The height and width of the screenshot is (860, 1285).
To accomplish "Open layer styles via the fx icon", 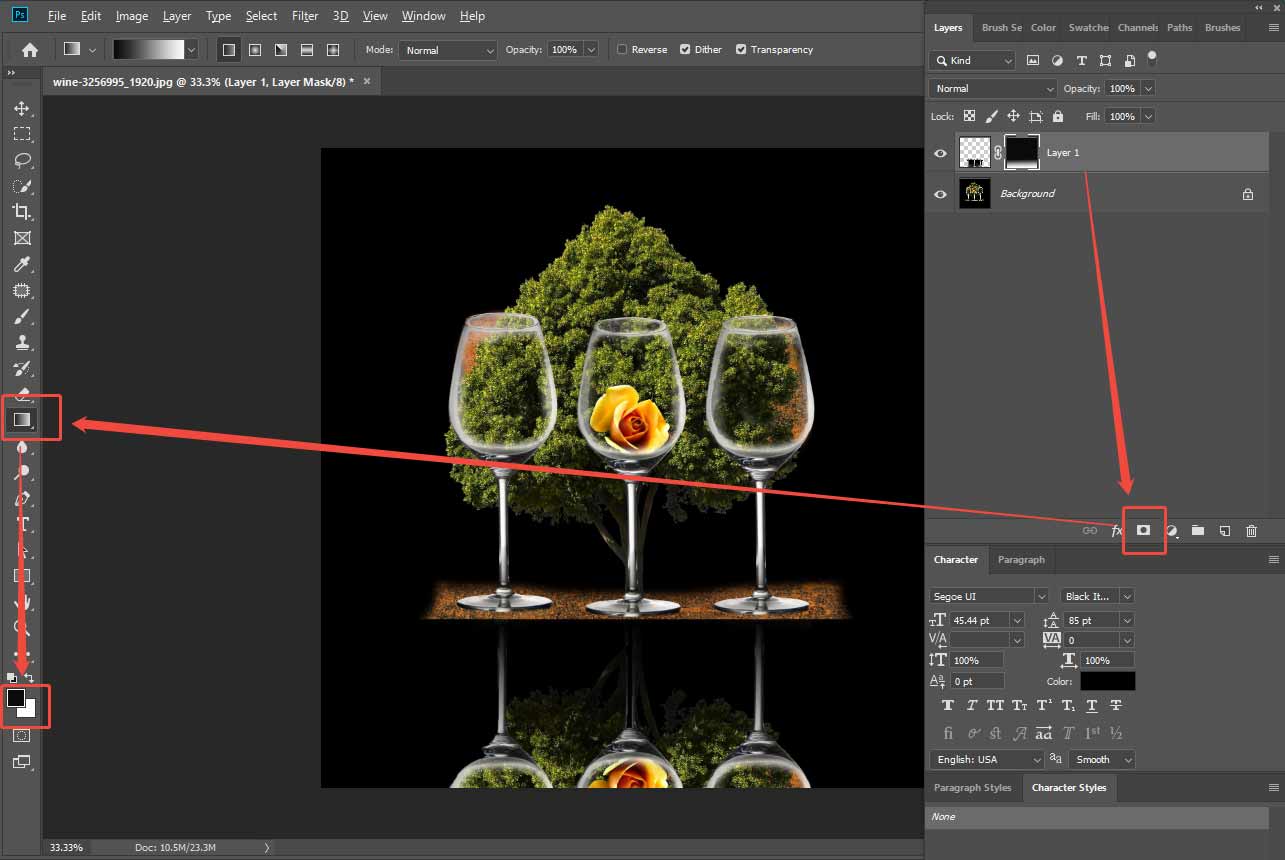I will click(1116, 531).
